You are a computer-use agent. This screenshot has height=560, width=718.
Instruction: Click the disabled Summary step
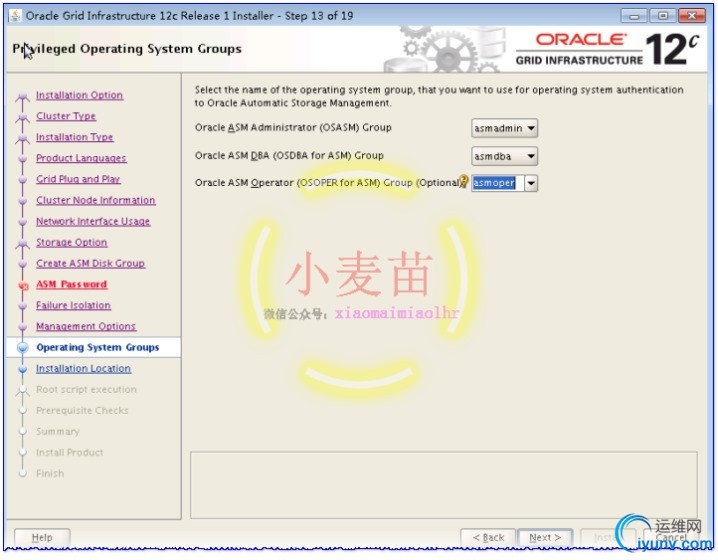coord(58,432)
